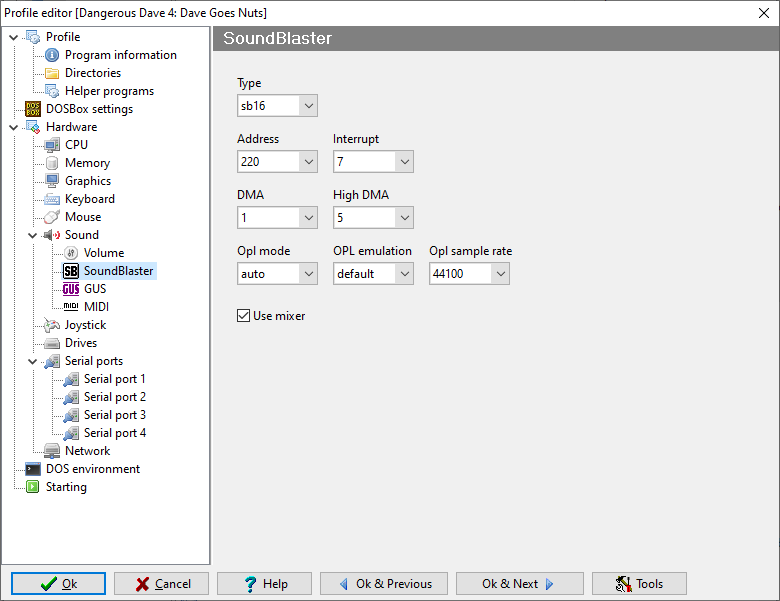Click the CPU chip icon
The image size is (780, 601).
click(x=52, y=145)
